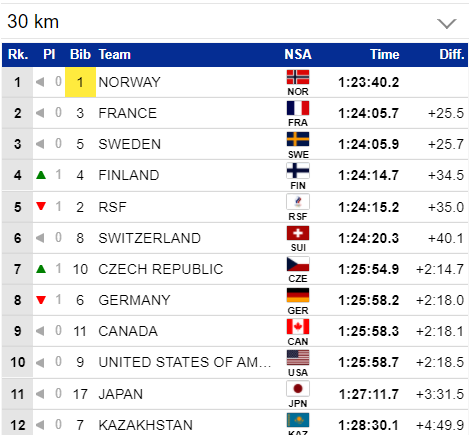Open the UNITED STATES OF AM... team row

[x=235, y=362]
